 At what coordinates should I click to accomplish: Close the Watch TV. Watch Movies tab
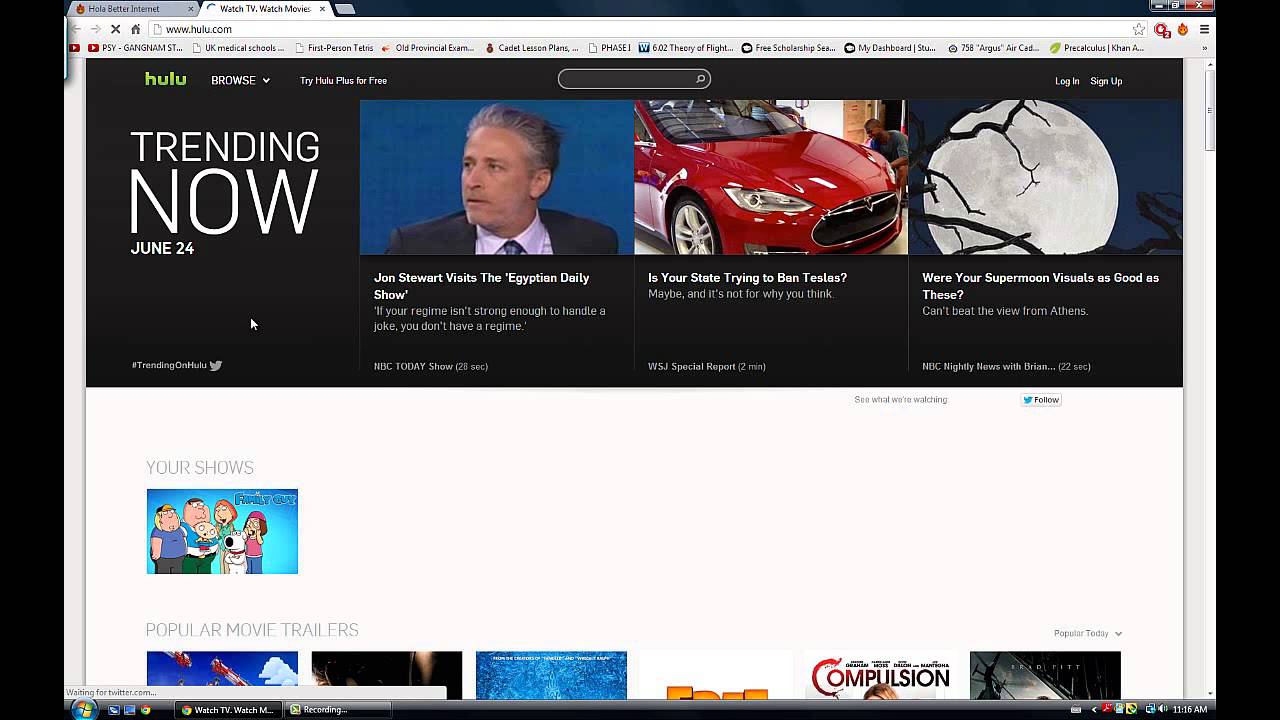322,9
